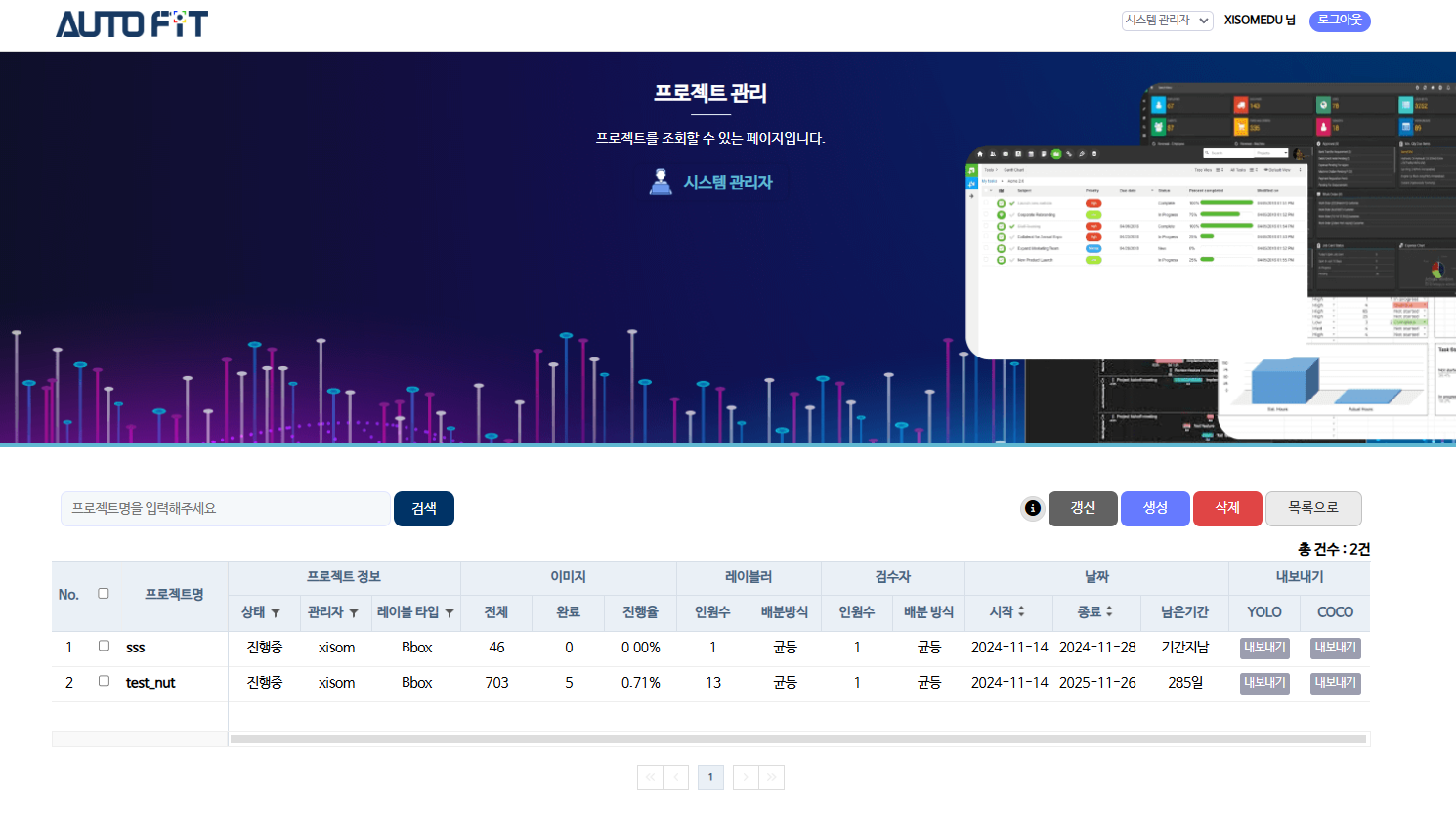
Task: Click the table's horizontal scrollbar
Action: coord(797,739)
